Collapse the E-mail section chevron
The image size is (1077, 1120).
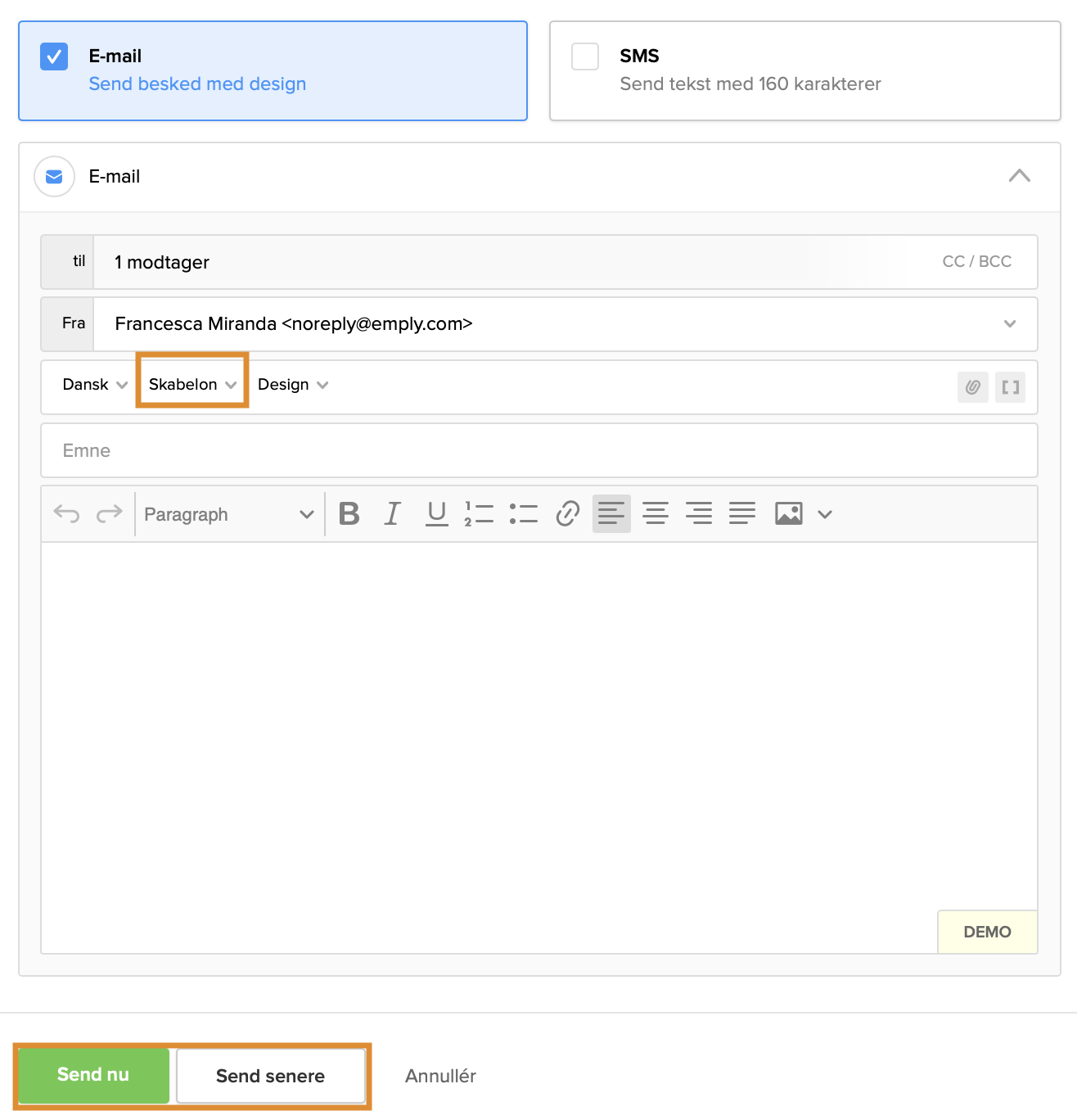pos(1019,176)
